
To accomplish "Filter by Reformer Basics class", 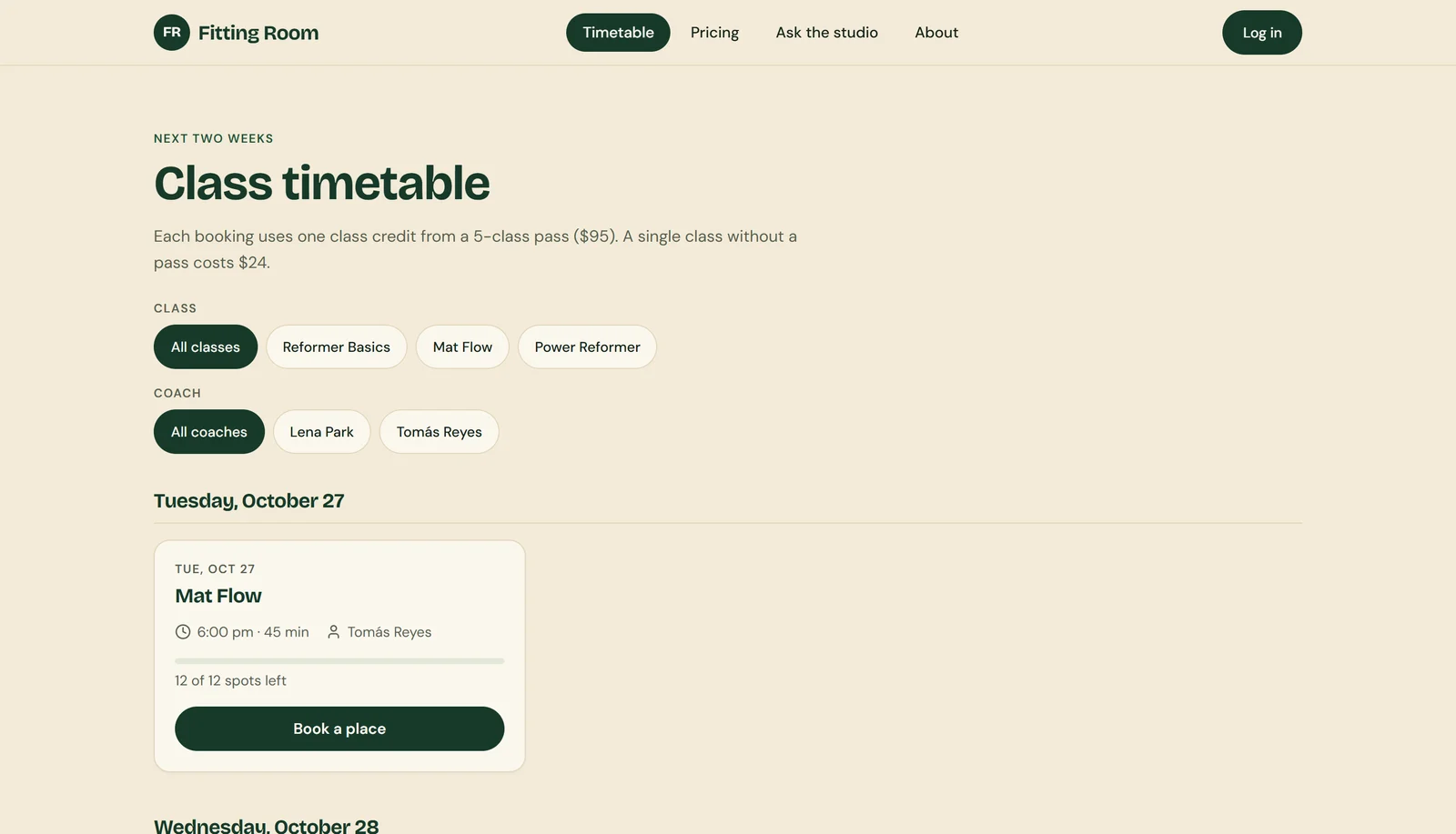I will 336,347.
